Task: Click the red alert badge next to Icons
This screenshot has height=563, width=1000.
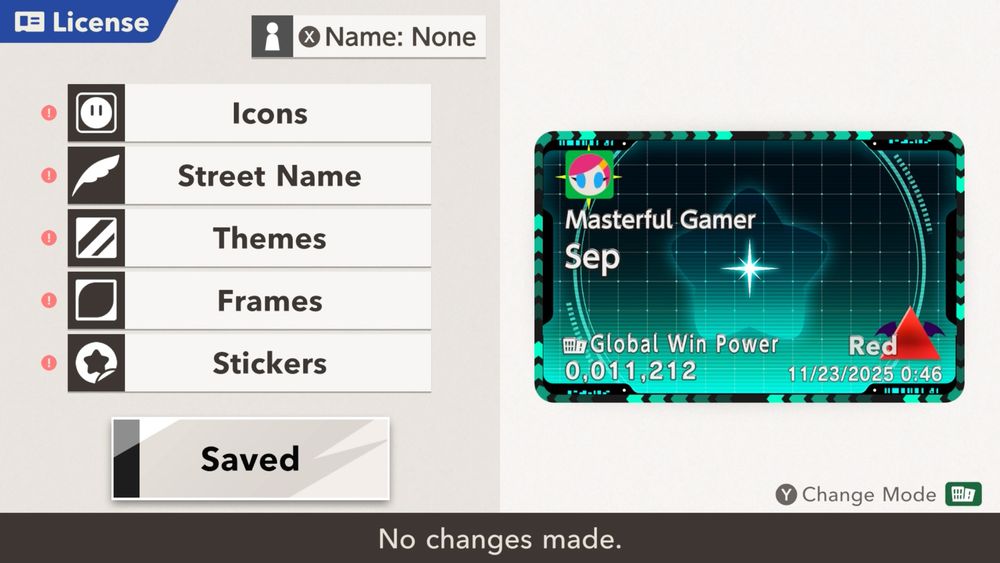Action: 49,113
